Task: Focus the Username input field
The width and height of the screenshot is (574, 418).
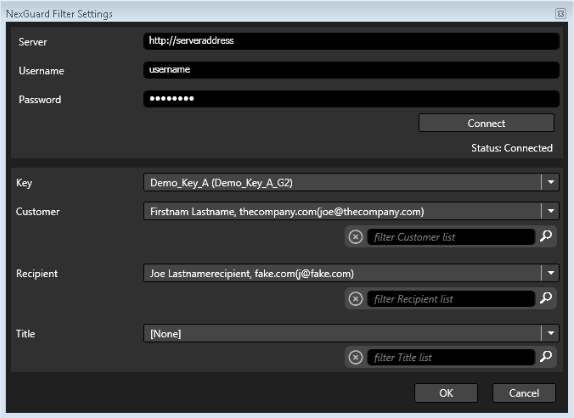Action: point(351,70)
